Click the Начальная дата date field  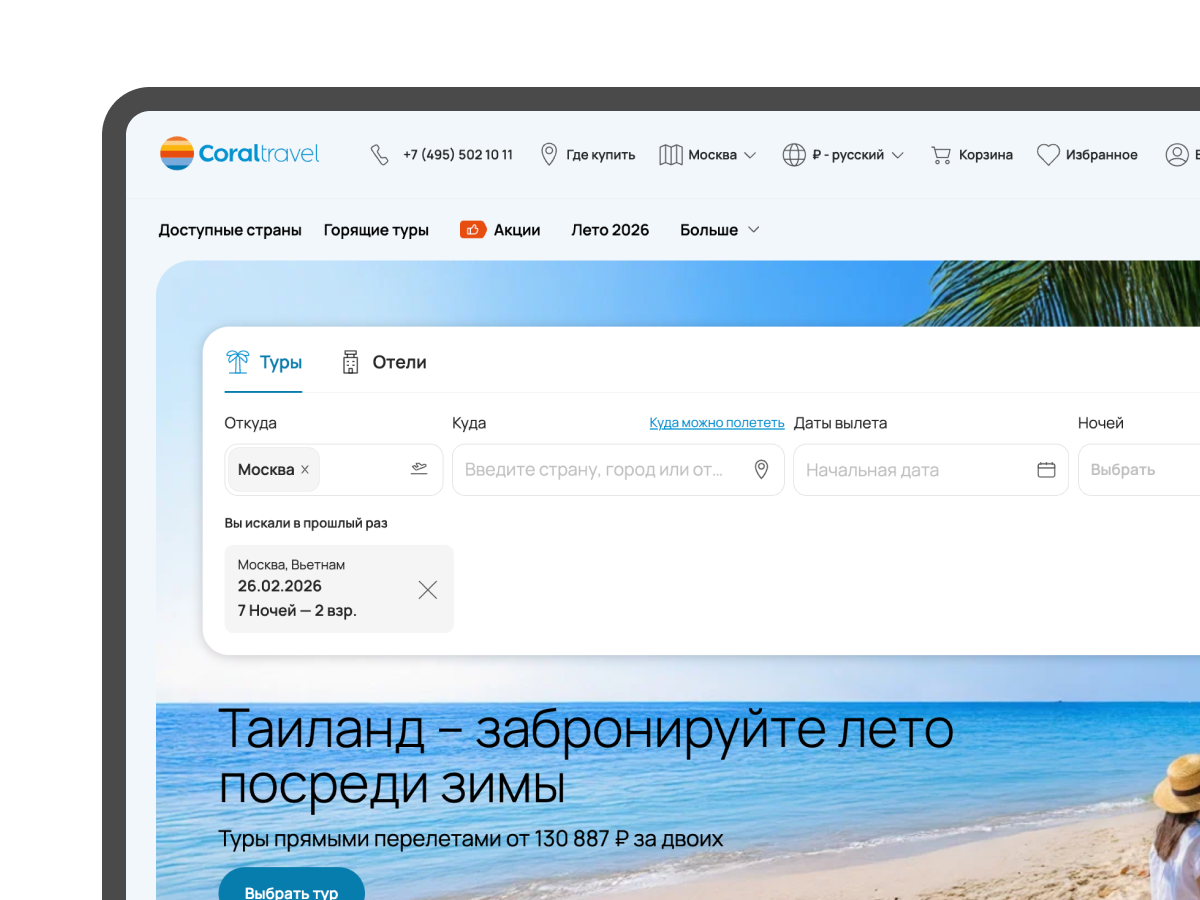pos(930,470)
